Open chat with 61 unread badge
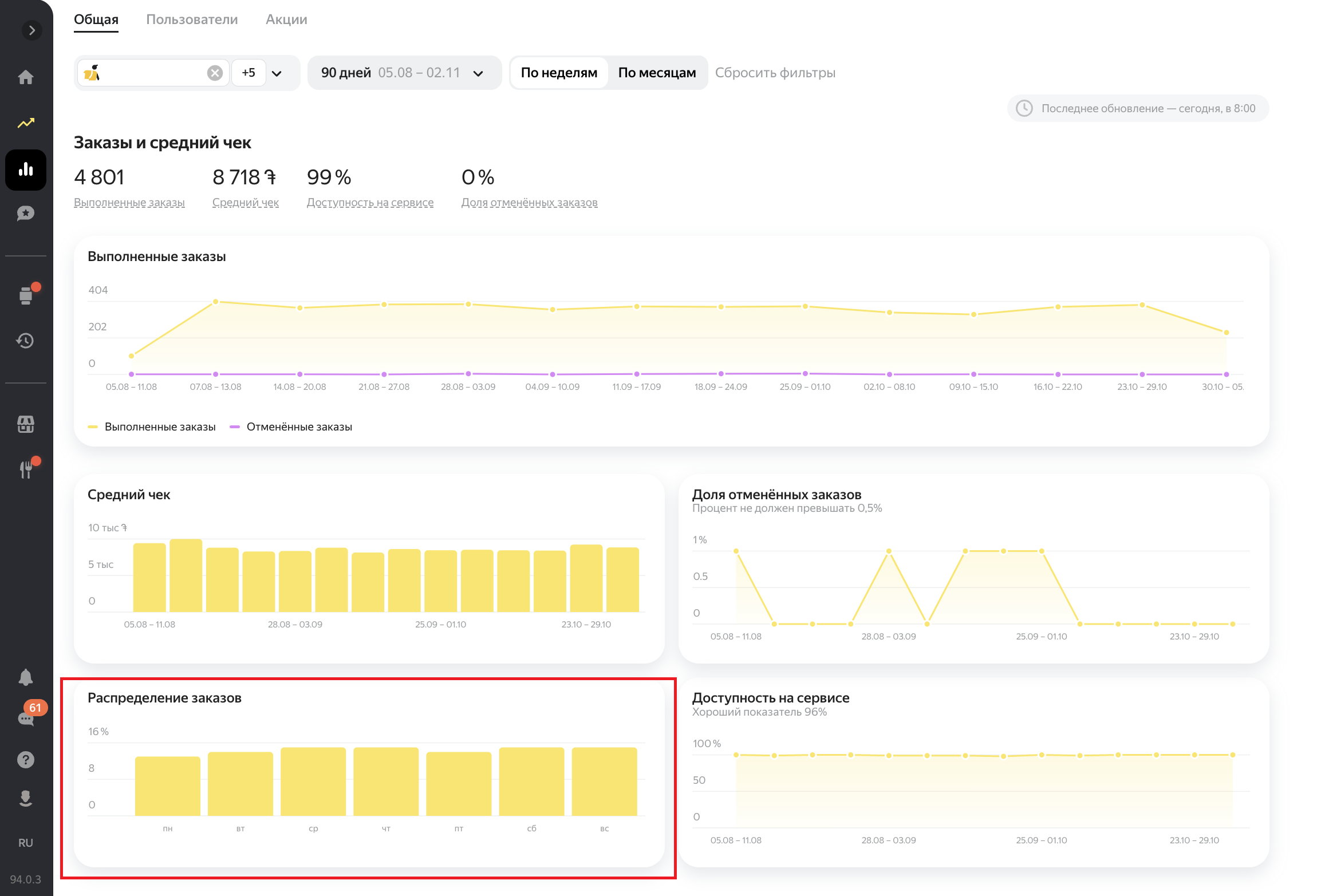Image resolution: width=1321 pixels, height=896 pixels. [x=27, y=718]
